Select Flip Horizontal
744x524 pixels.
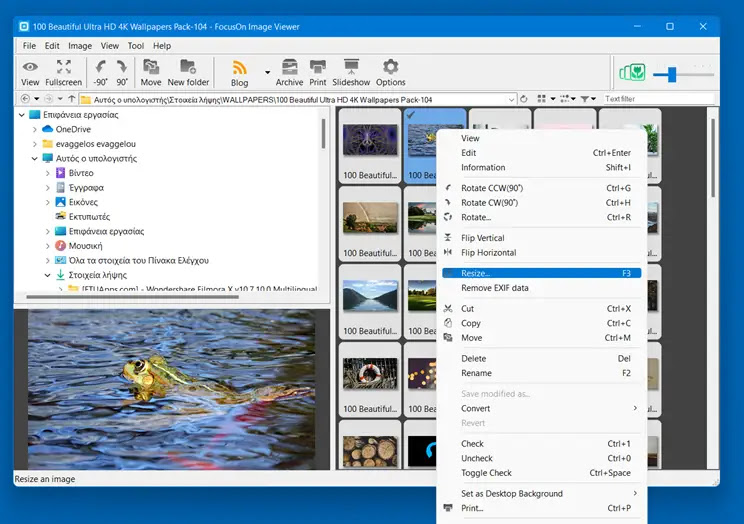[x=541, y=253]
